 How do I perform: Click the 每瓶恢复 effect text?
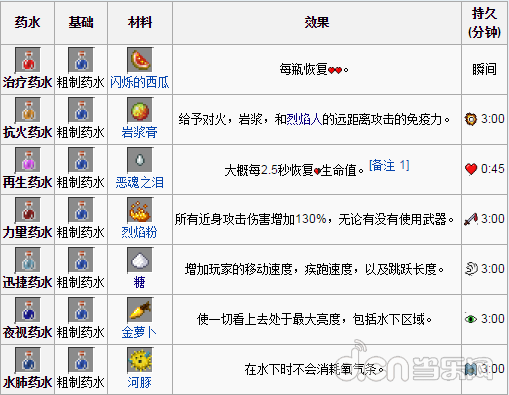click(303, 69)
